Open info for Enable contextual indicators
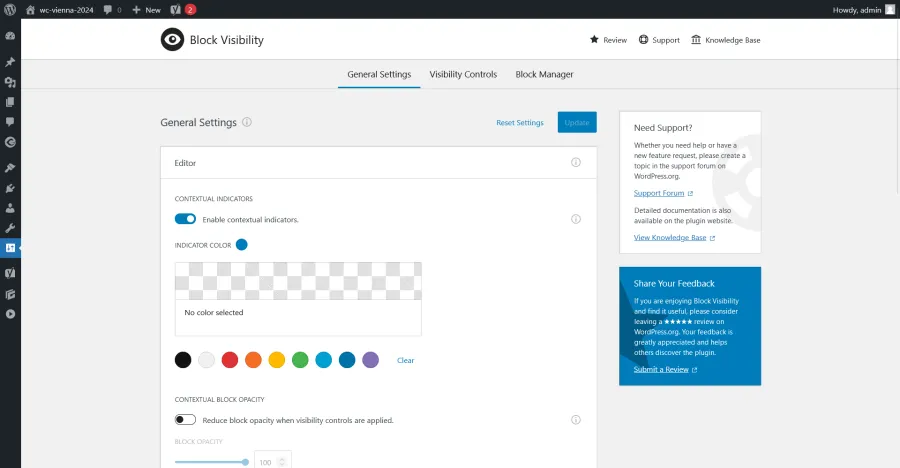The image size is (900, 468). tap(576, 219)
